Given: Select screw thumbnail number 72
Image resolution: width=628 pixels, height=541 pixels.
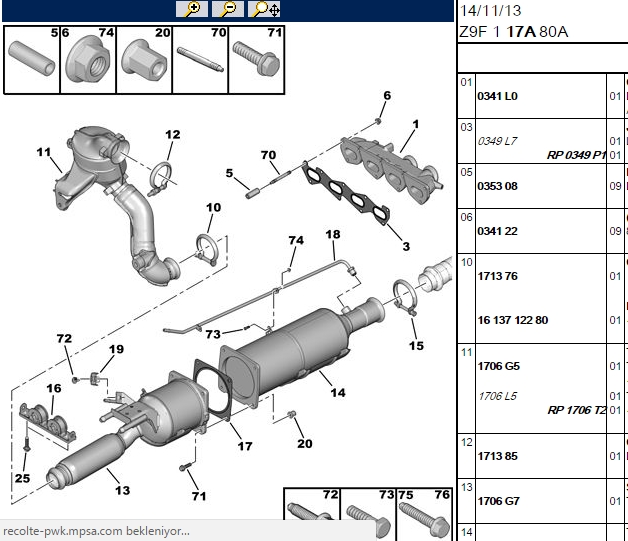Looking at the screenshot, I should coord(312,505).
